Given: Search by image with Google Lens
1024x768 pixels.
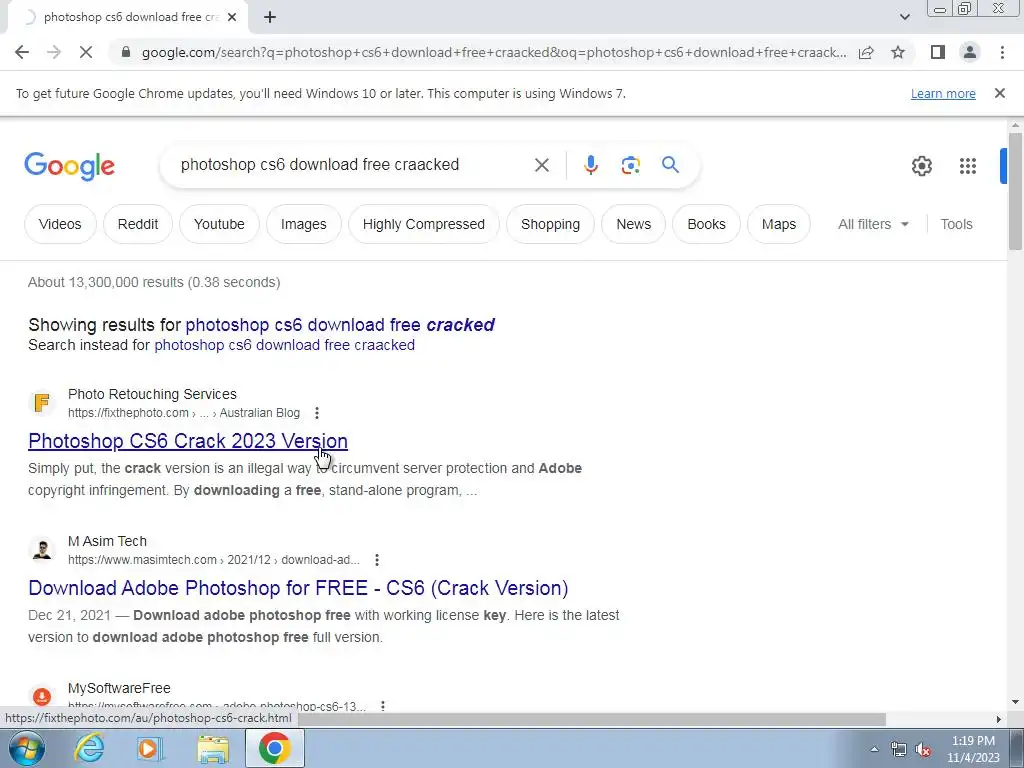Looking at the screenshot, I should pos(630,165).
